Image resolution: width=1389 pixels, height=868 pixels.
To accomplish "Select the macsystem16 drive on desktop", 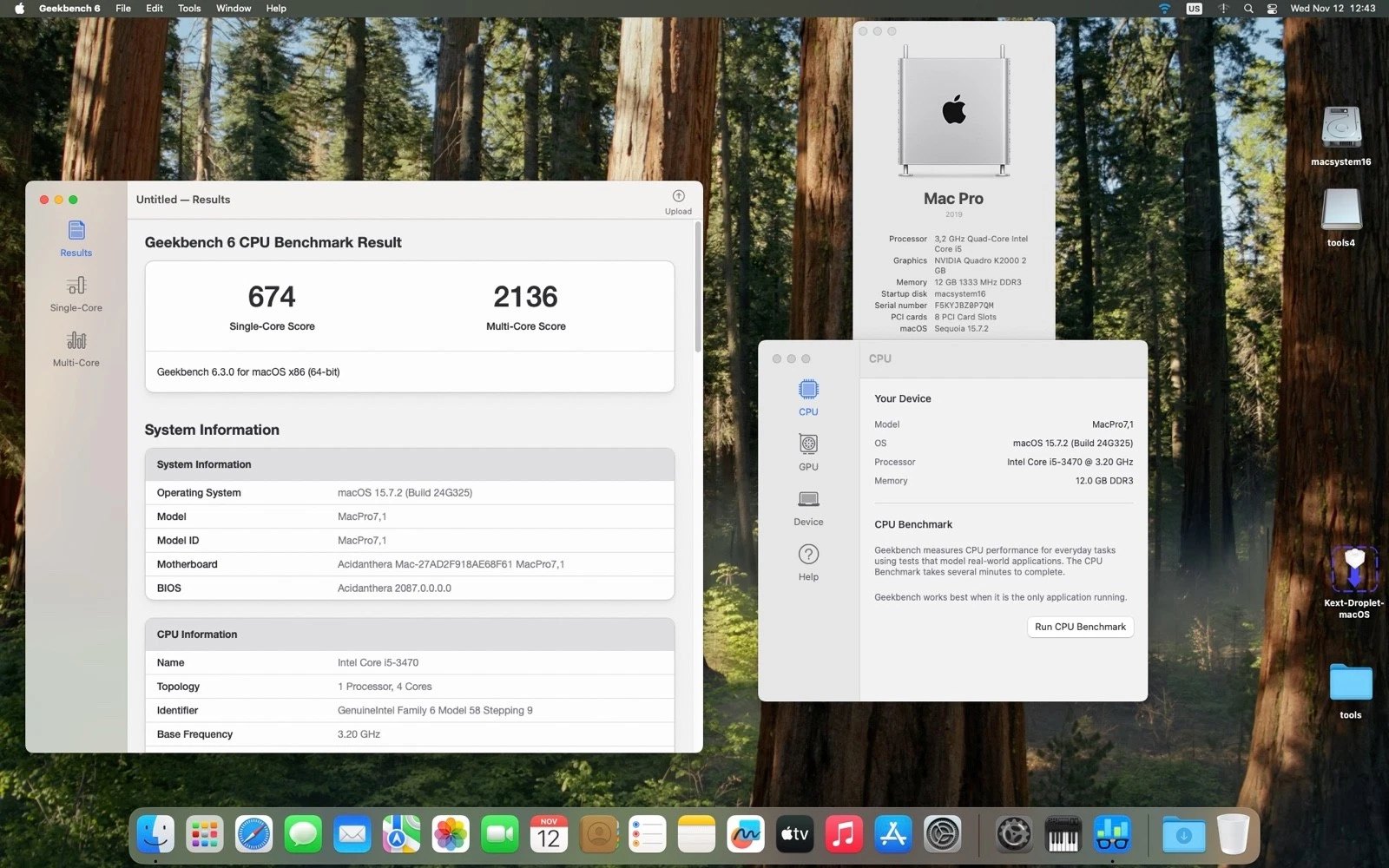I will click(1341, 135).
